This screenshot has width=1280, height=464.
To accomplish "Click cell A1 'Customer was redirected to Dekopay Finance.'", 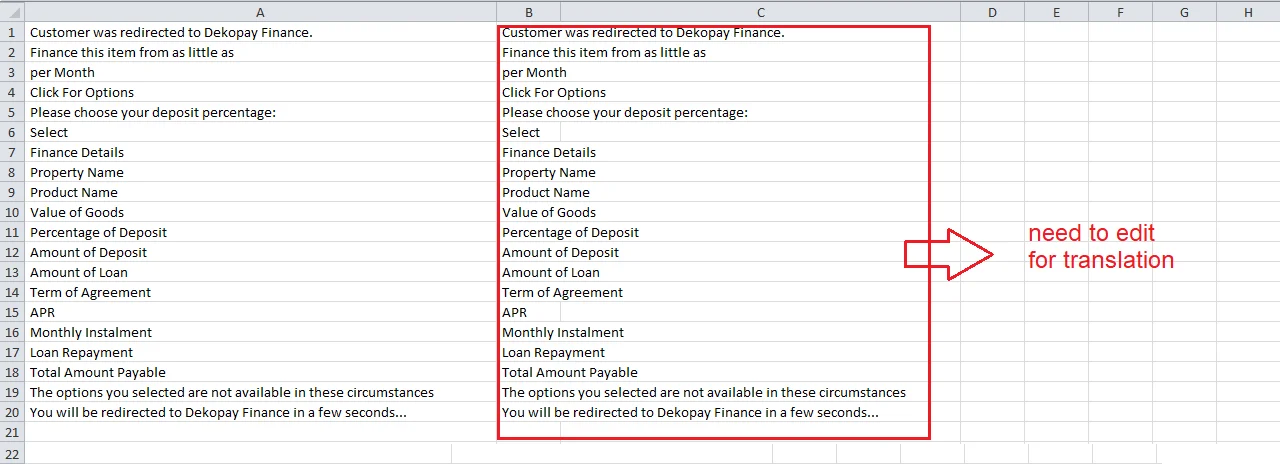I will [171, 32].
